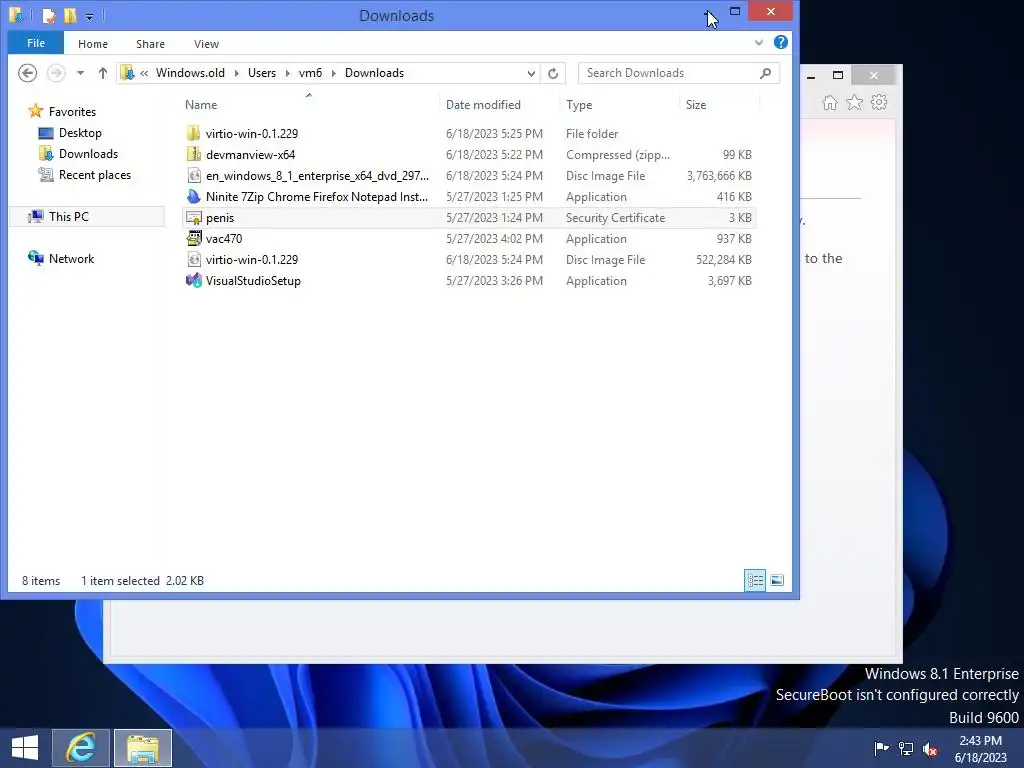Image resolution: width=1024 pixels, height=768 pixels.
Task: Select vm6 in the address path
Action: click(310, 73)
